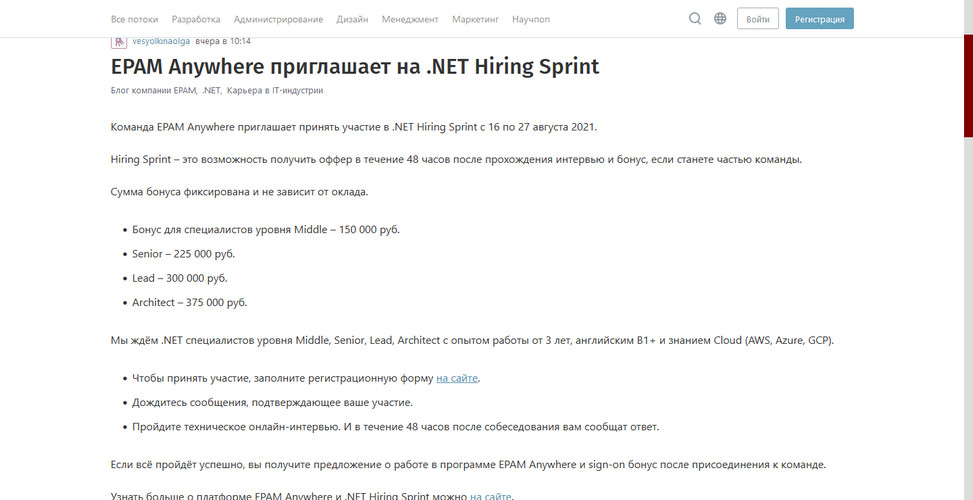Open the 'Все потоки' menu item
Image resolution: width=973 pixels, height=500 pixels.
(135, 19)
